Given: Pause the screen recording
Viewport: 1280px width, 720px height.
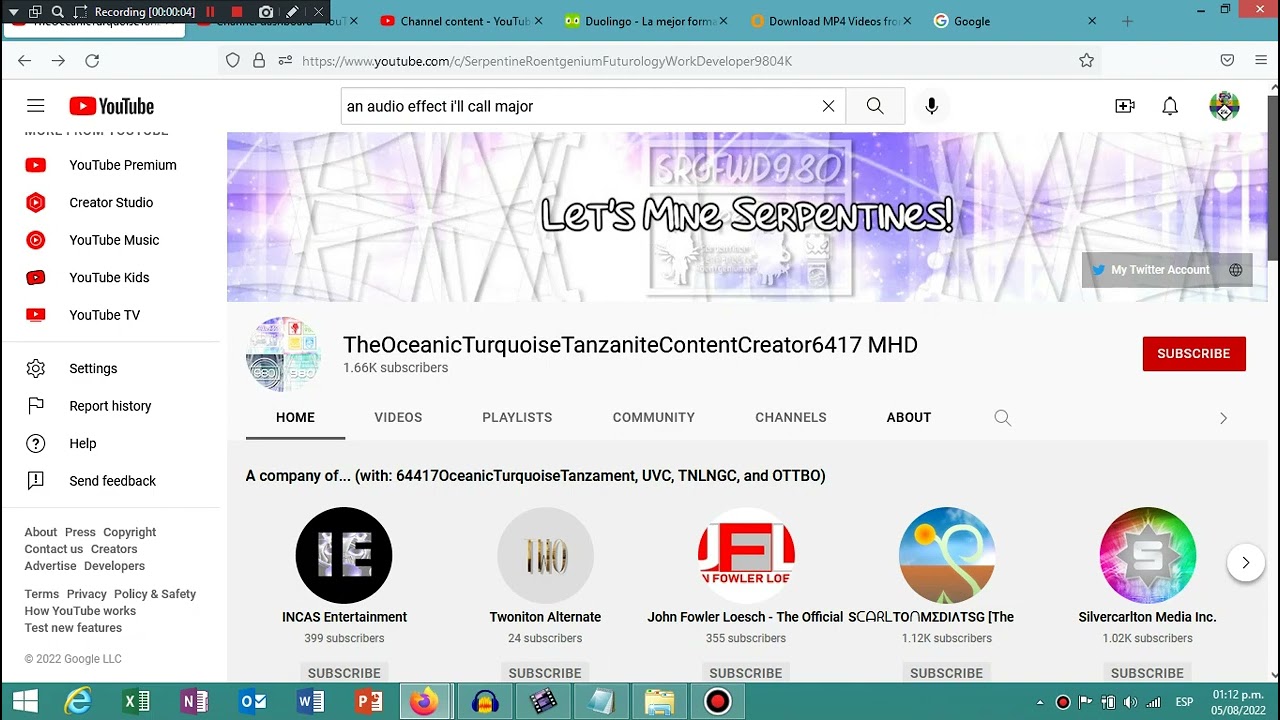Looking at the screenshot, I should pos(210,12).
